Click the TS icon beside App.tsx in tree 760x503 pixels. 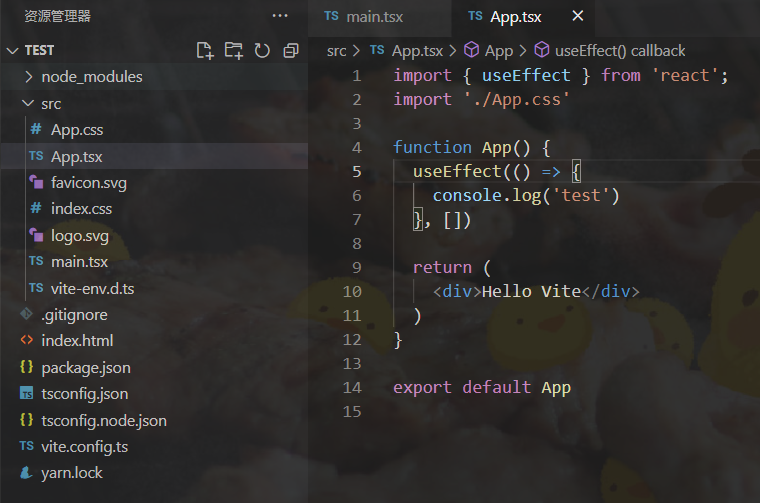click(x=36, y=156)
